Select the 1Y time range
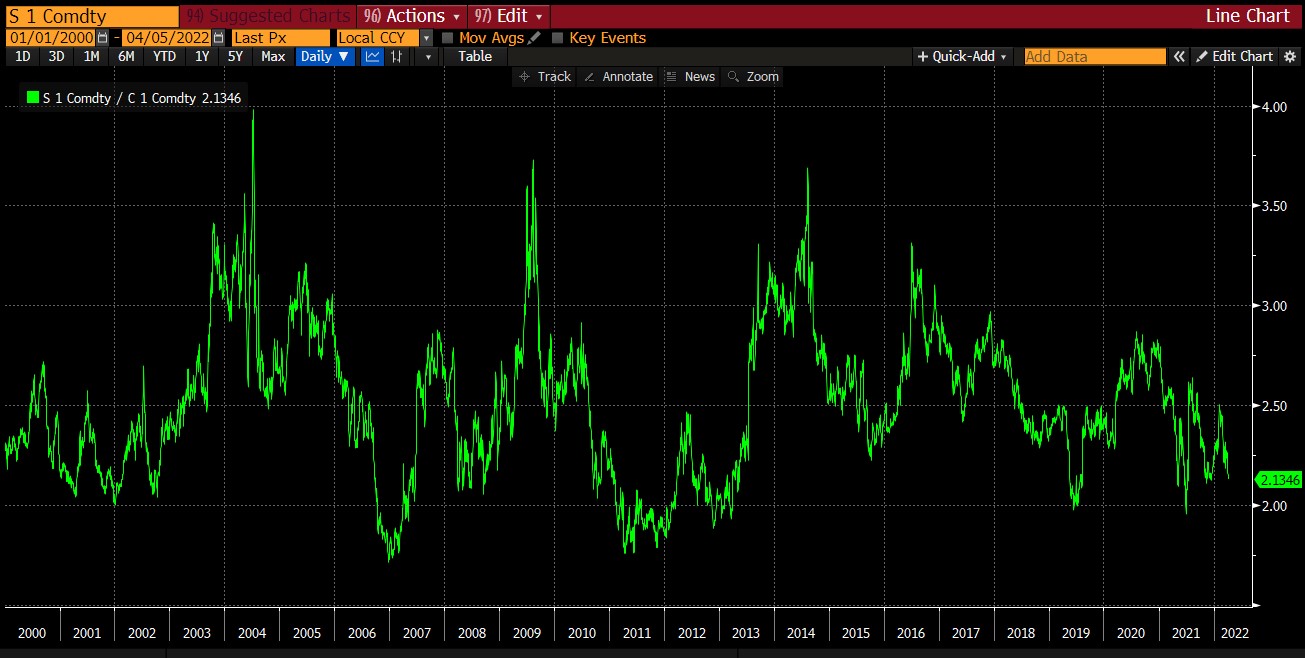This screenshot has width=1305, height=658. pos(202,57)
